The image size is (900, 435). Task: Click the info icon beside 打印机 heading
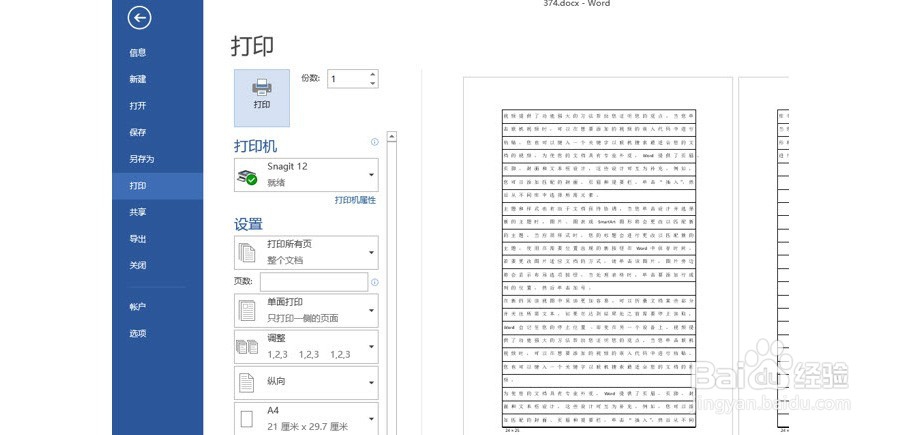click(375, 142)
